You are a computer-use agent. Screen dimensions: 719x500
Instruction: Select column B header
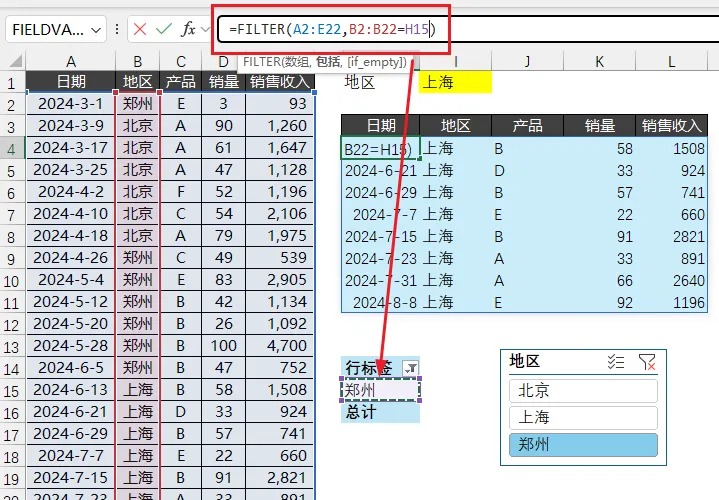[x=137, y=61]
